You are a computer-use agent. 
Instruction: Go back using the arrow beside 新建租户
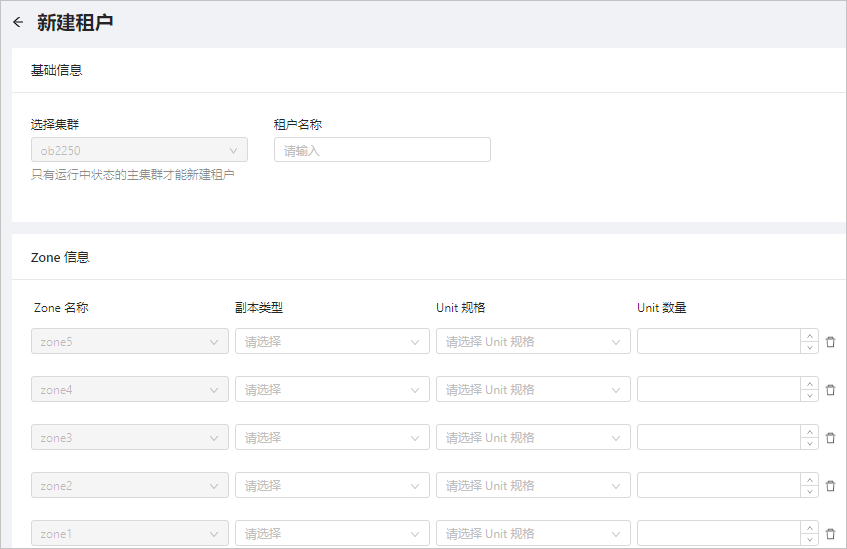pos(18,22)
